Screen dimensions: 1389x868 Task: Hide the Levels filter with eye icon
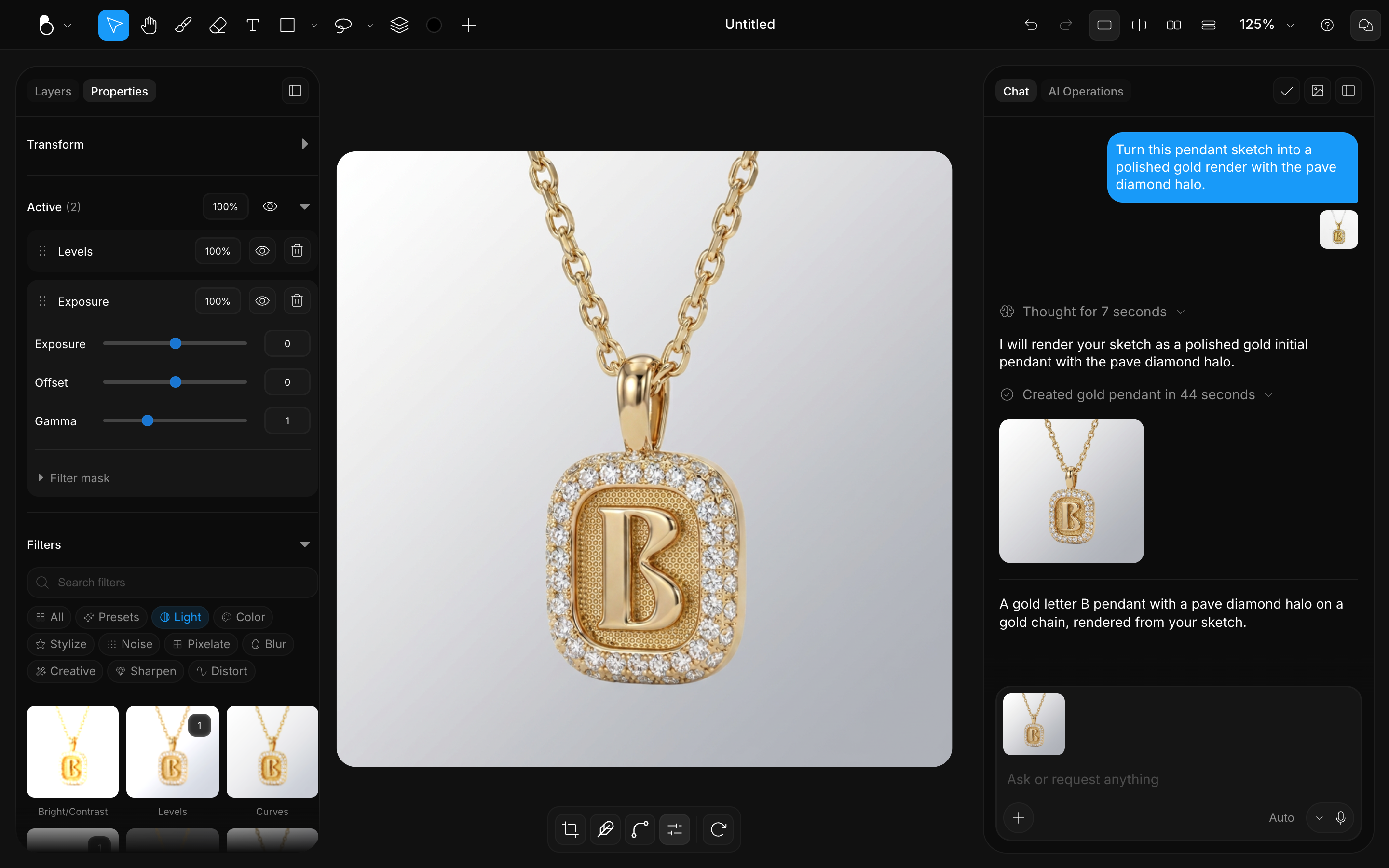(x=262, y=251)
